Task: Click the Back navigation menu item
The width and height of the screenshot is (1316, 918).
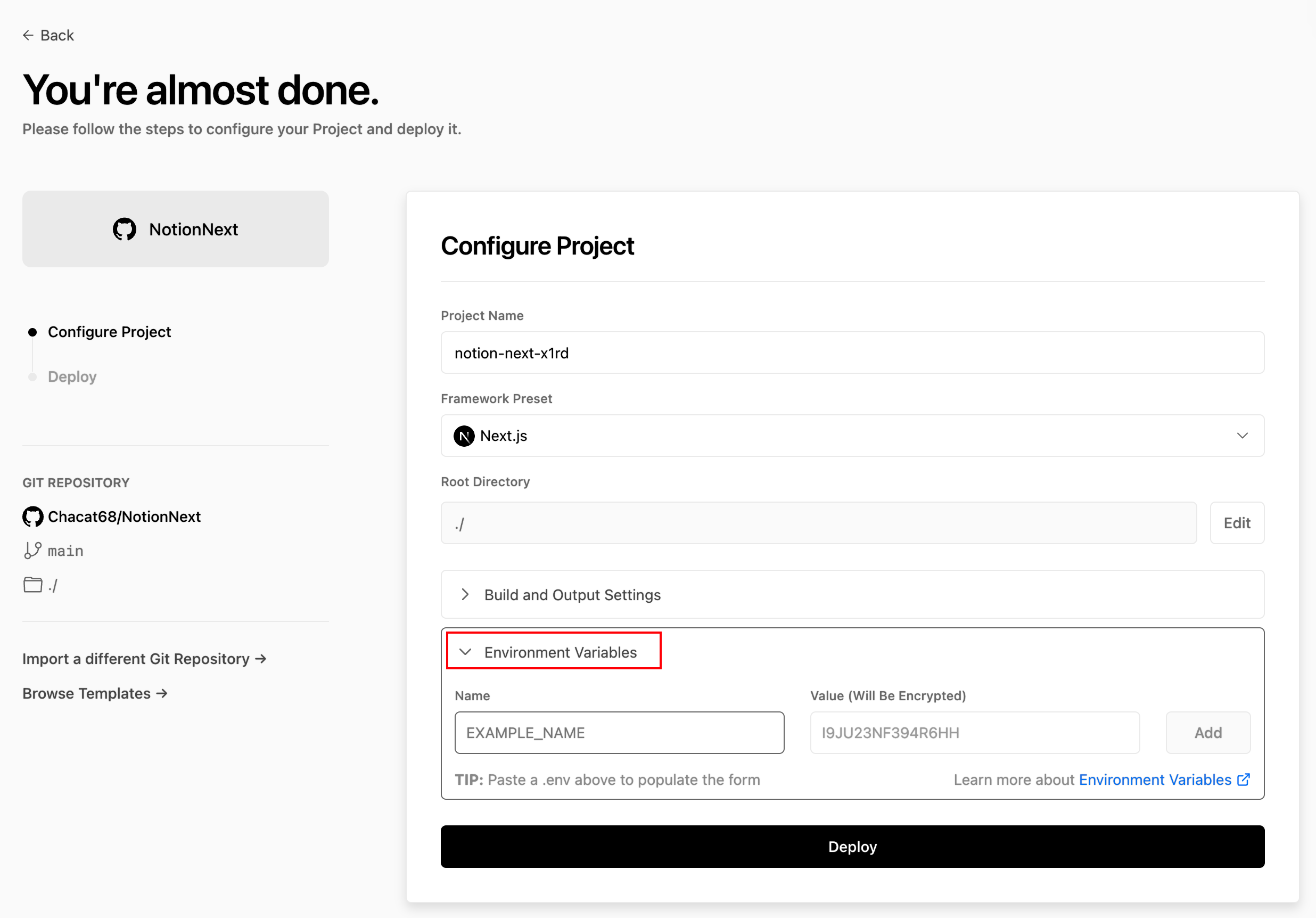Action: [48, 35]
